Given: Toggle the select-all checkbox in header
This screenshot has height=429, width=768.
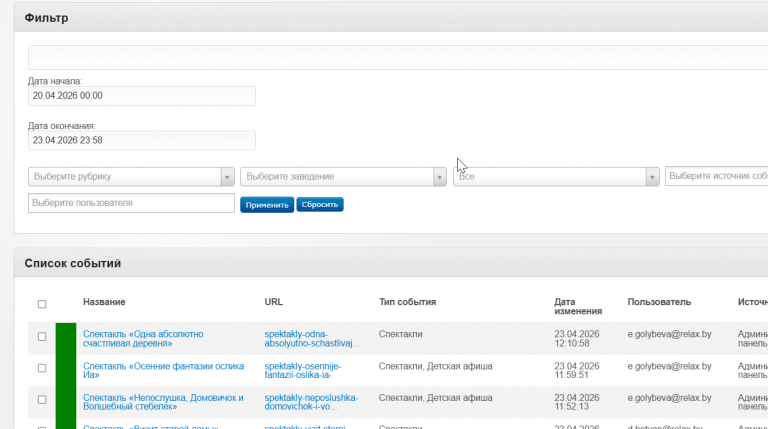Looking at the screenshot, I should 42,304.
